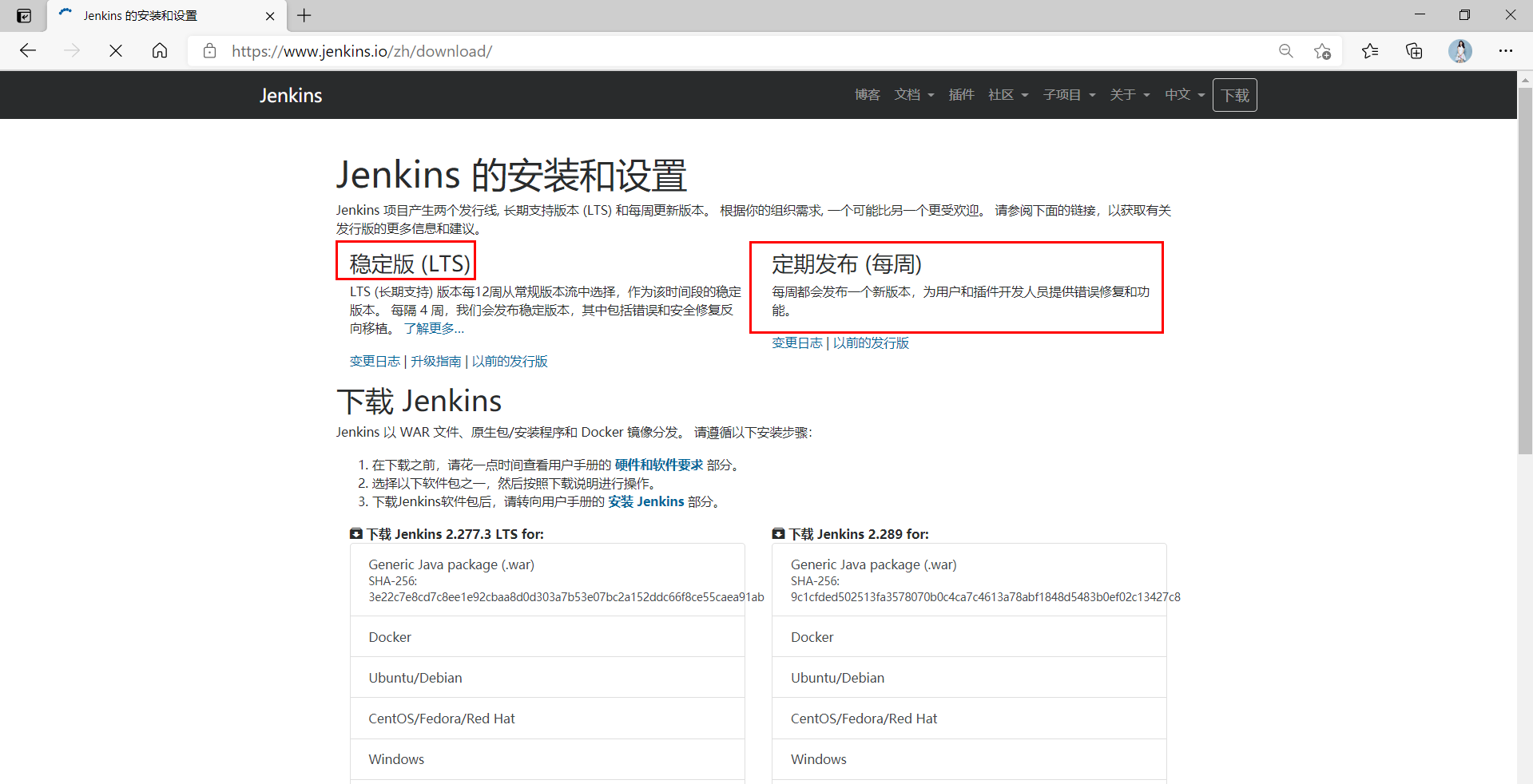This screenshot has height=784, width=1533.
Task: Expand the 关于 dropdown menu
Action: point(1130,94)
